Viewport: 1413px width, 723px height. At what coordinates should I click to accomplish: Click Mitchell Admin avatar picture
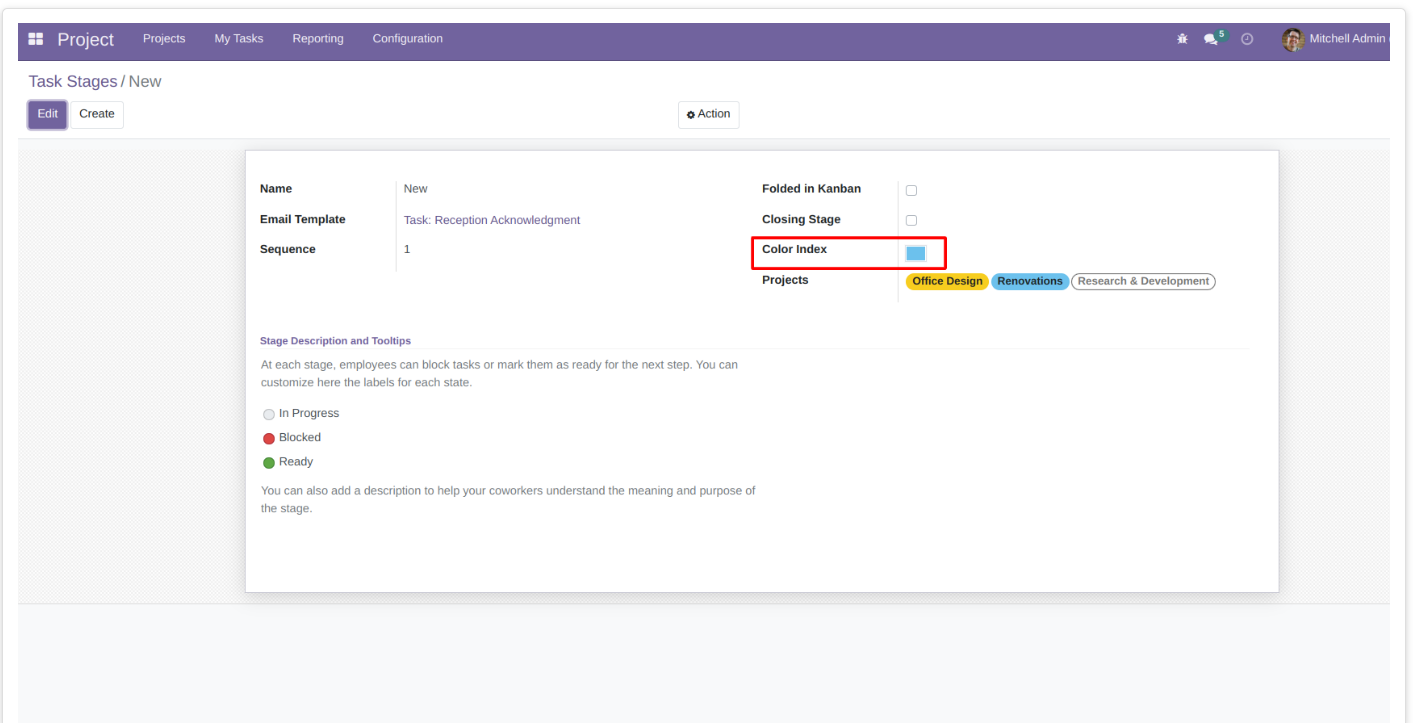[x=1293, y=39]
